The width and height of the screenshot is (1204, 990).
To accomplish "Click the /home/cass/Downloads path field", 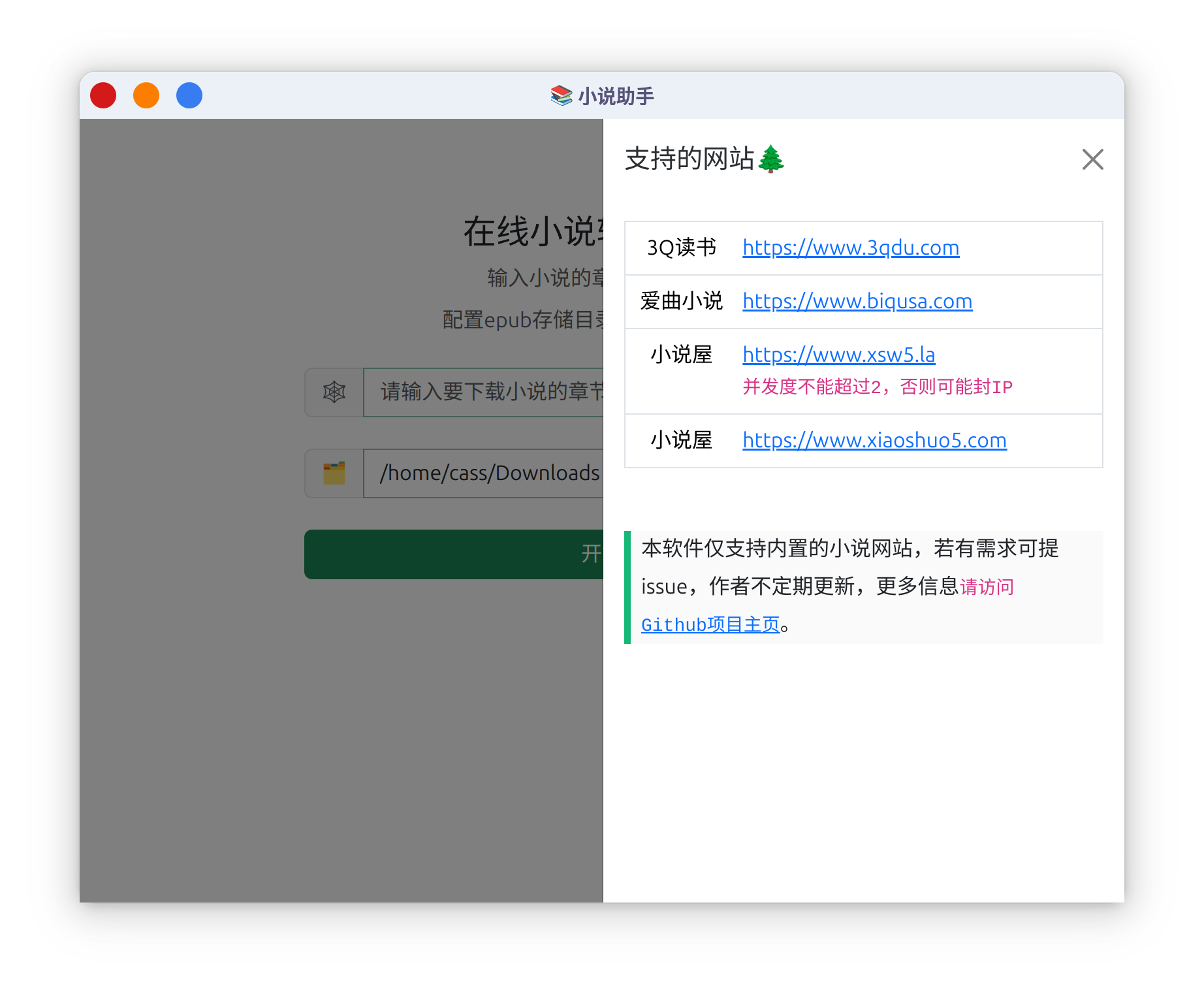I will [483, 473].
